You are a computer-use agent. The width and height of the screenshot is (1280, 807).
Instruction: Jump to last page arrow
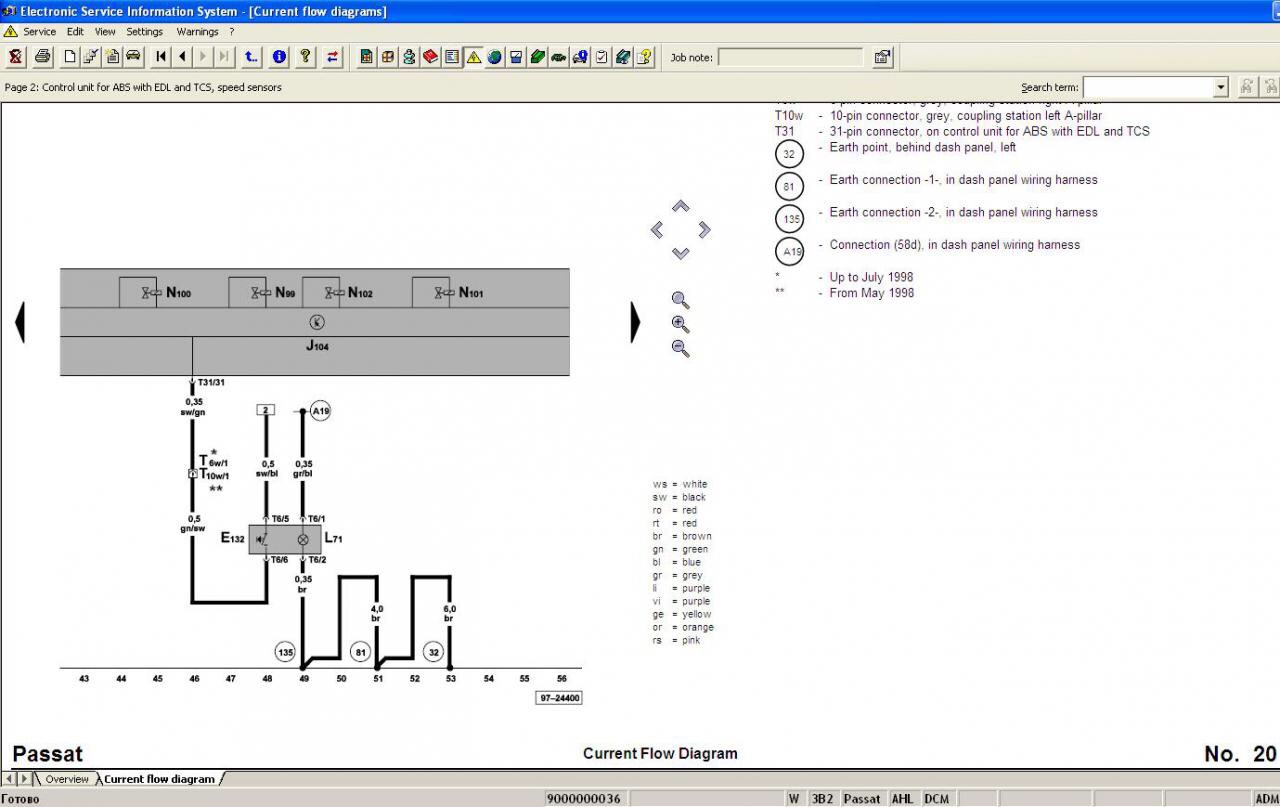pyautogui.click(x=224, y=57)
